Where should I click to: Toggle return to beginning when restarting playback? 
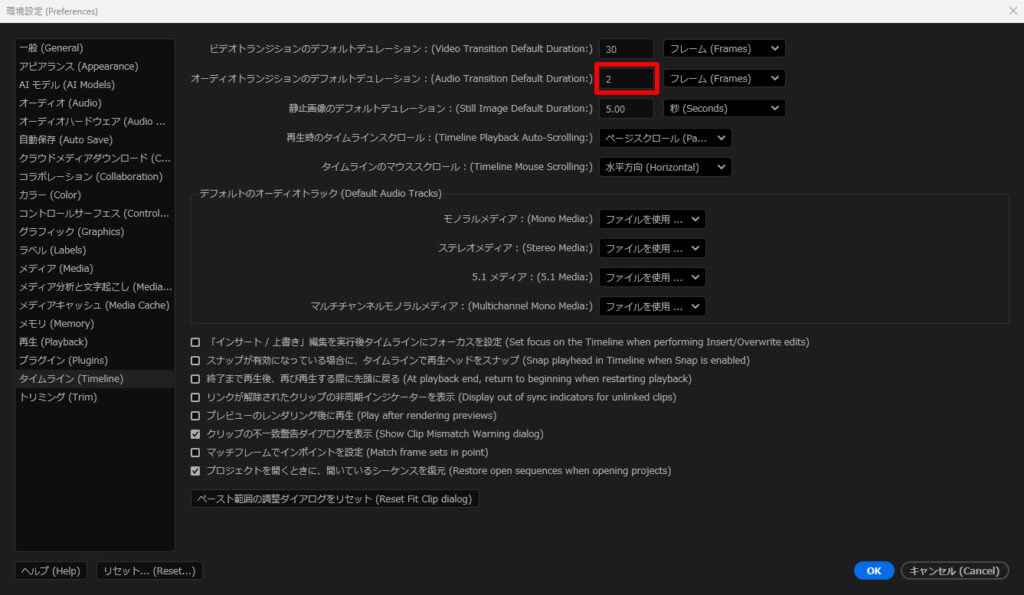[x=195, y=379]
